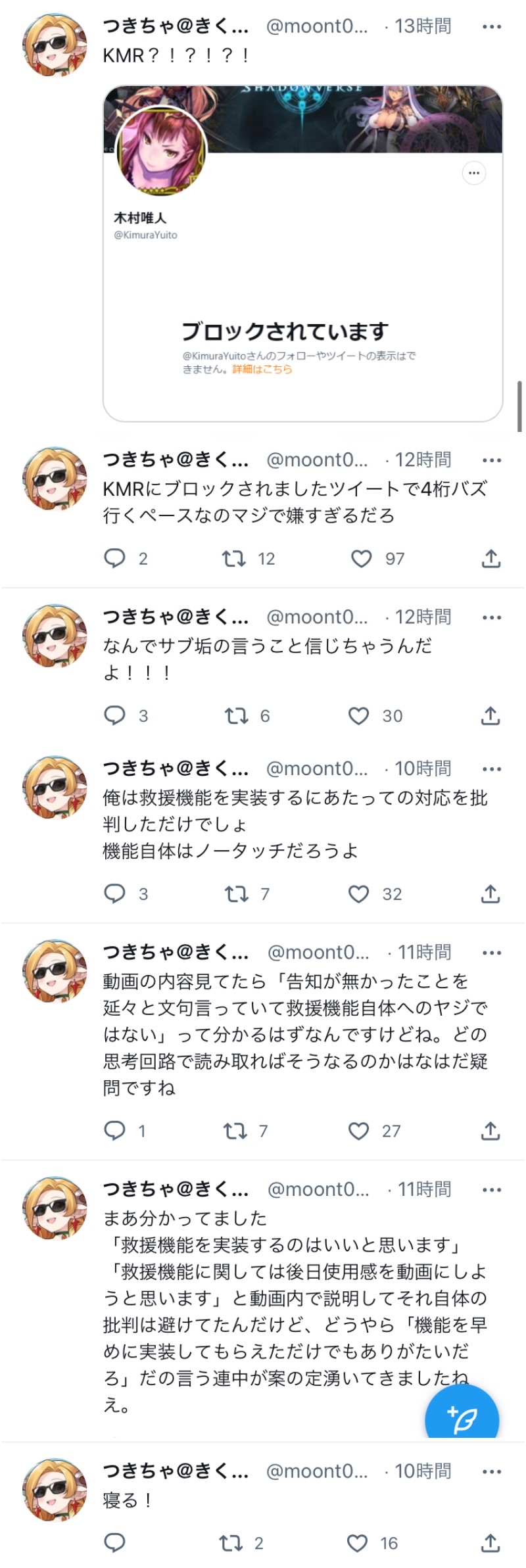Toggle like on the 寝る！ tweet
Screen dimensions: 526x1568
(x=357, y=1543)
